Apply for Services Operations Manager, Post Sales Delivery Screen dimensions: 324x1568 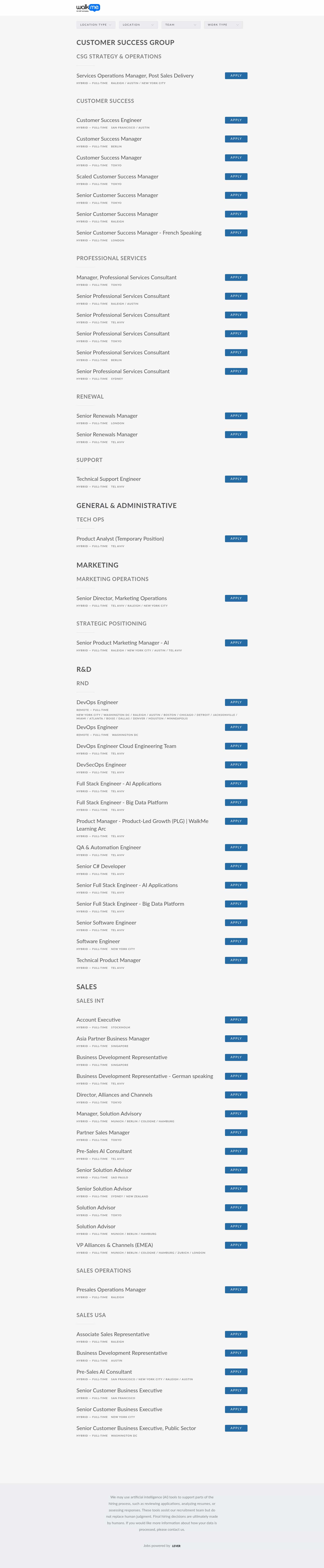(236, 75)
